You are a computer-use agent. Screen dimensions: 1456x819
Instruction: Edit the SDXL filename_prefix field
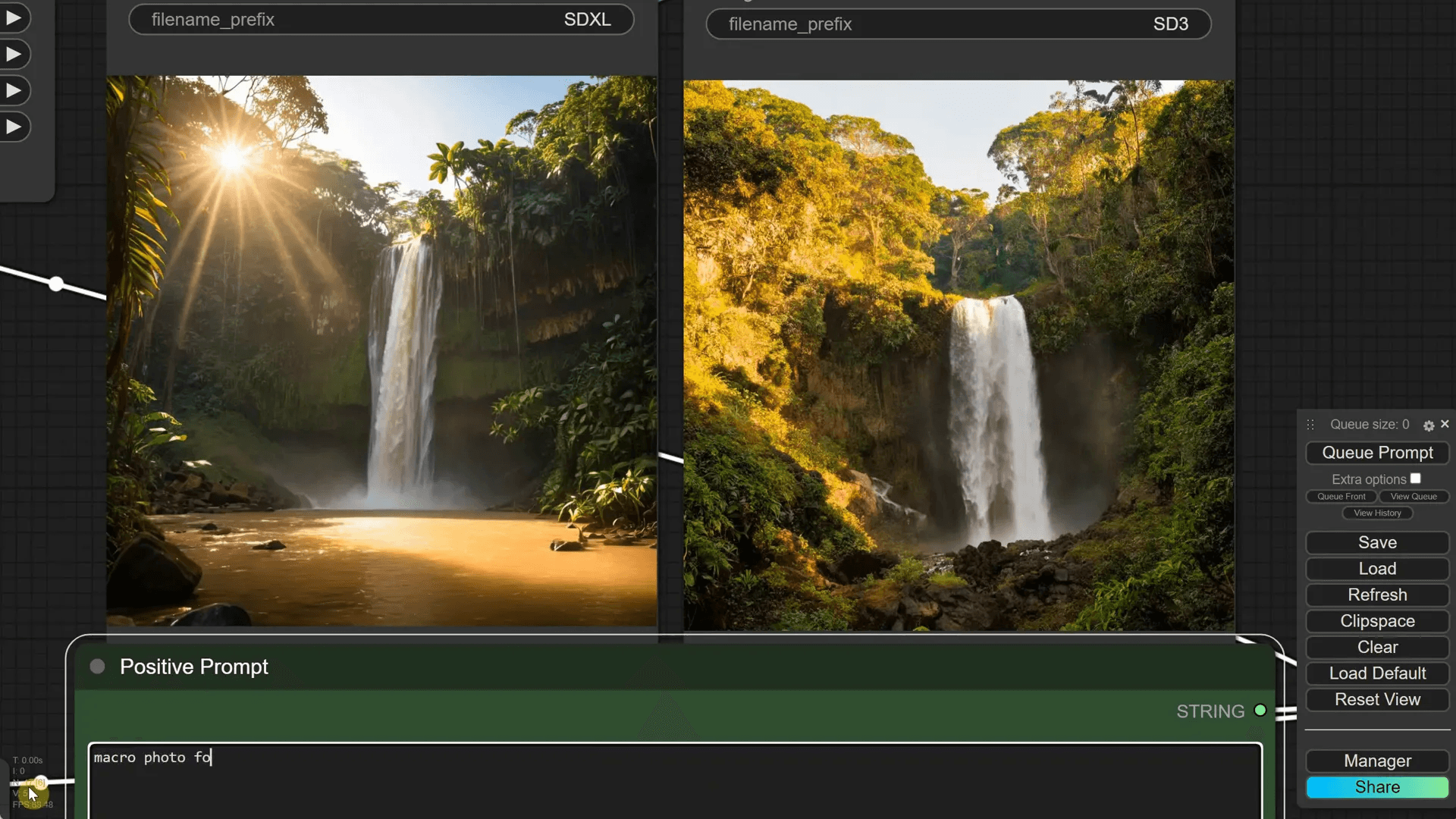381,20
